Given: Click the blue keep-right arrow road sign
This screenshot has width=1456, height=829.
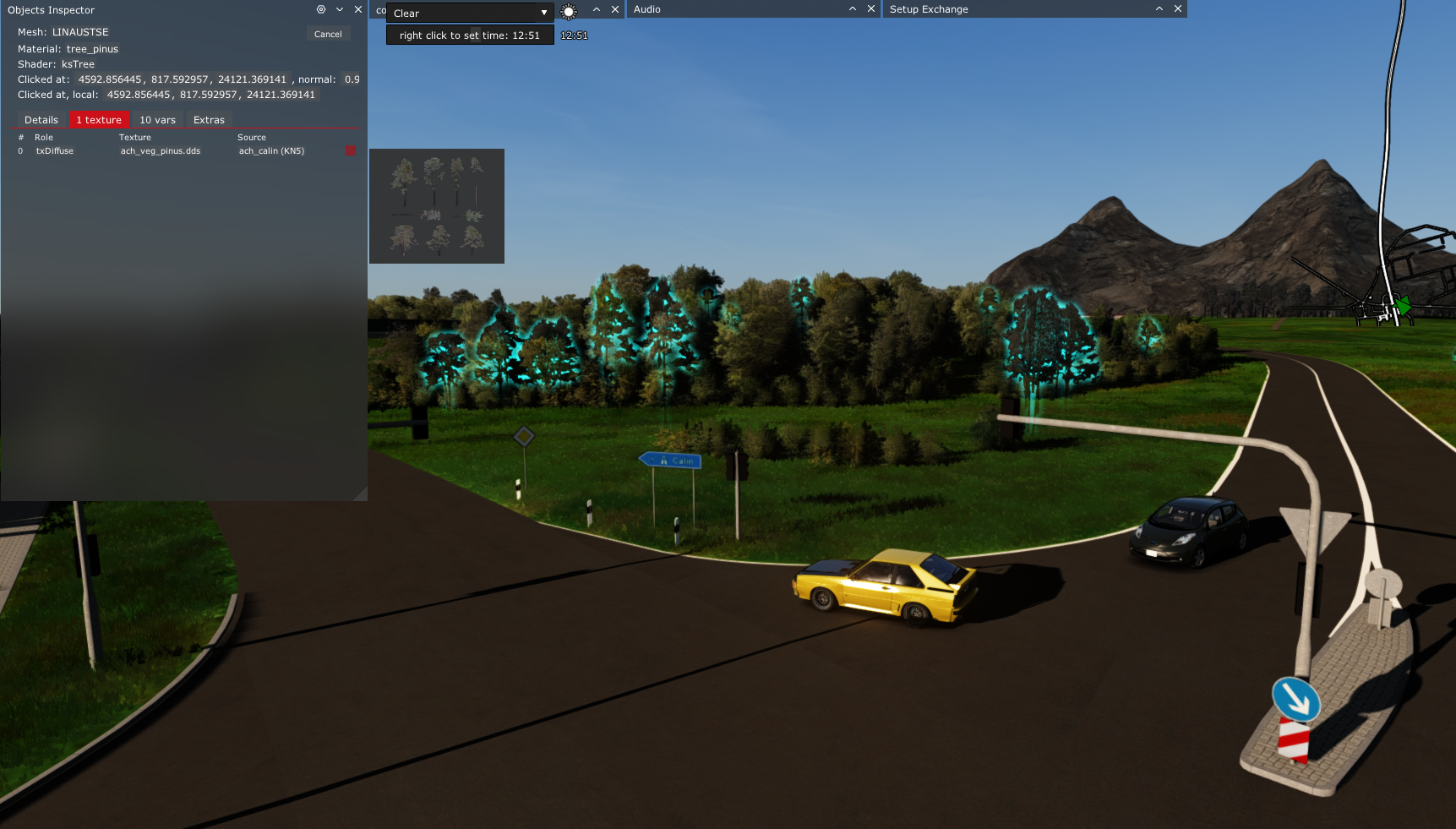Looking at the screenshot, I should click(x=1295, y=699).
